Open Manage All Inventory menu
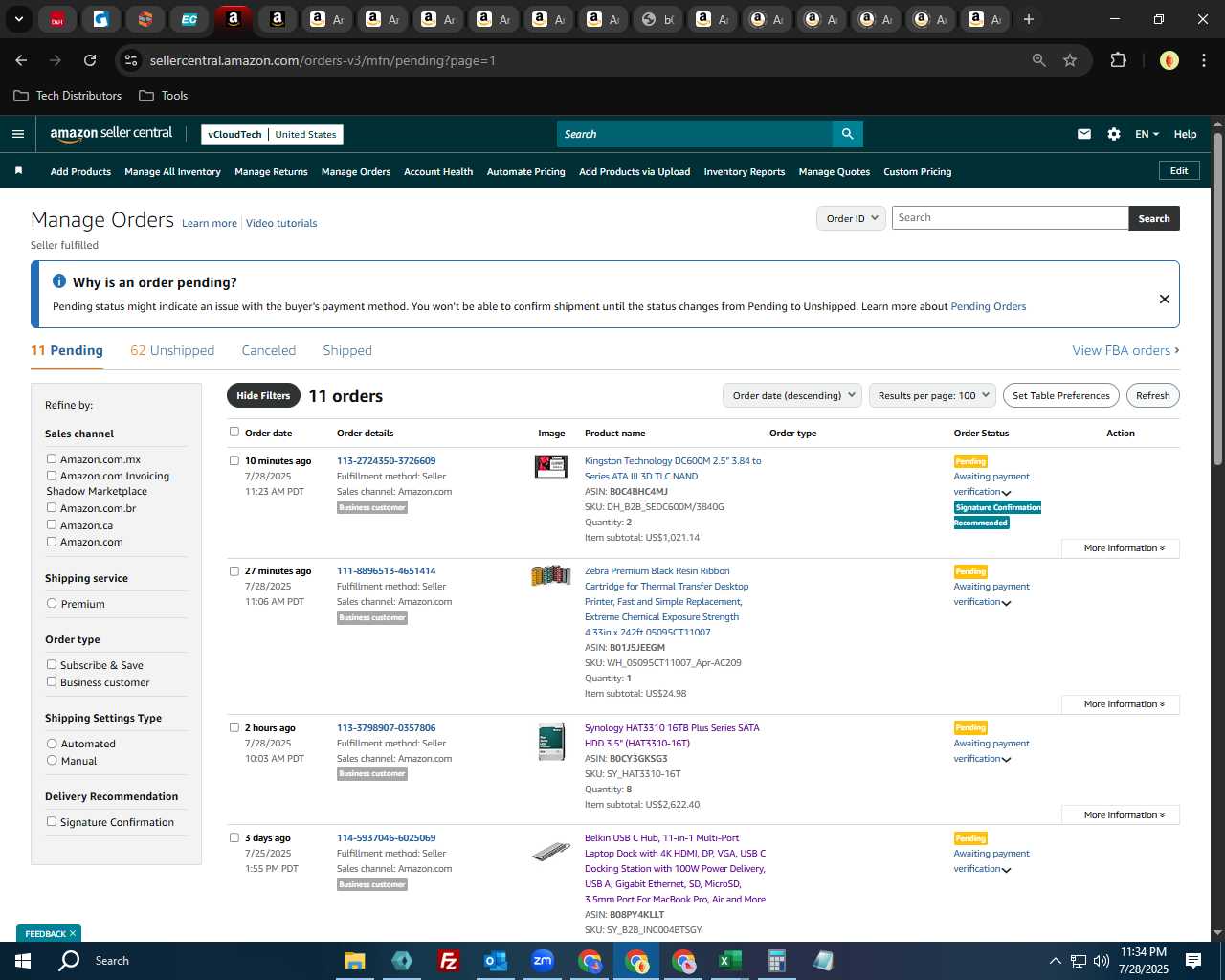Image resolution: width=1225 pixels, height=980 pixels. point(172,171)
